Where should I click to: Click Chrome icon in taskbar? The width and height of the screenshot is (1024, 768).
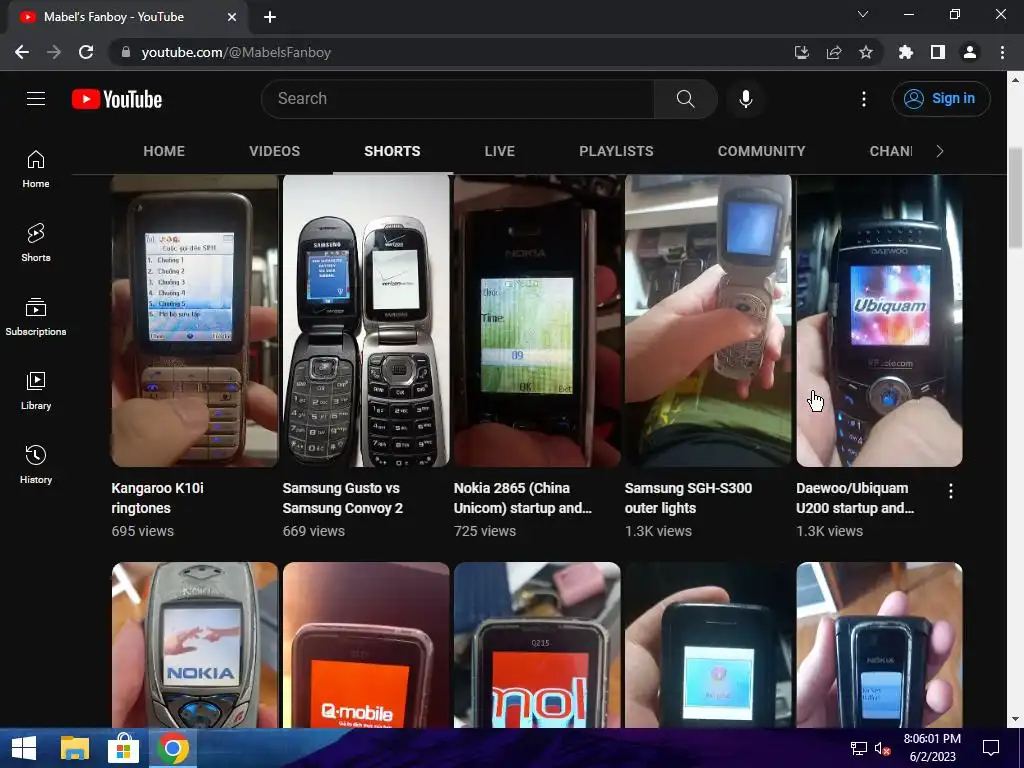[x=172, y=748]
